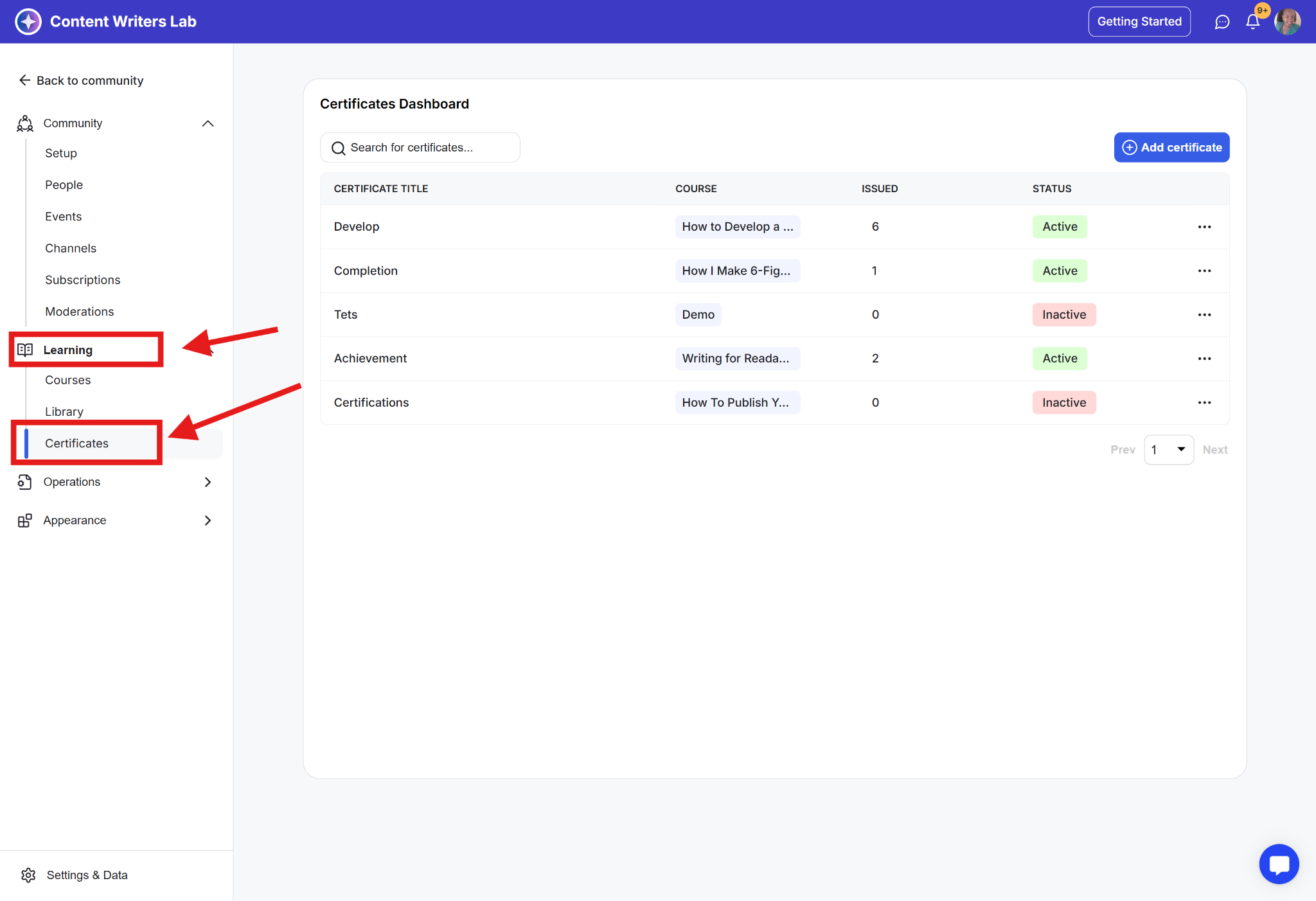Go to the Courses menu item

tap(68, 380)
